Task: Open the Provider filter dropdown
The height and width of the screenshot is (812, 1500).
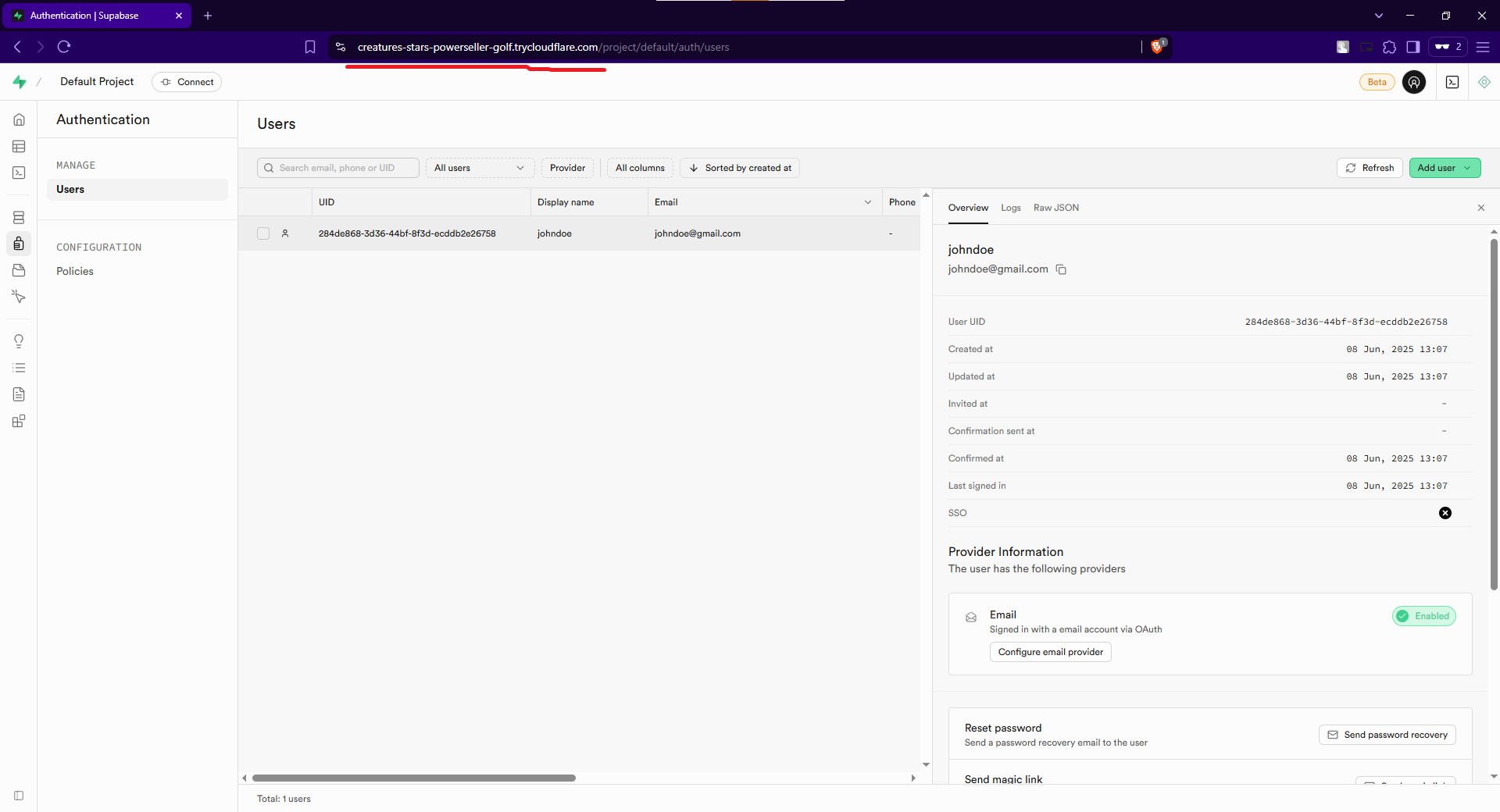Action: pyautogui.click(x=567, y=168)
